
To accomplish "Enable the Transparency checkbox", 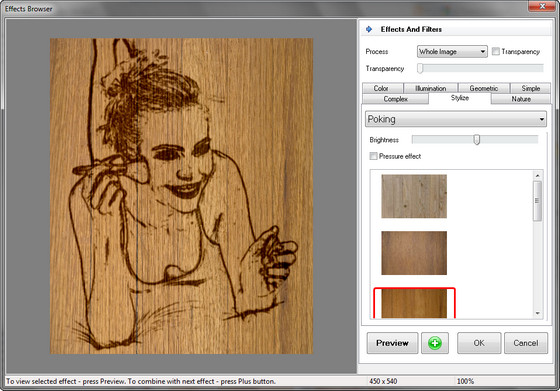I will (495, 51).
